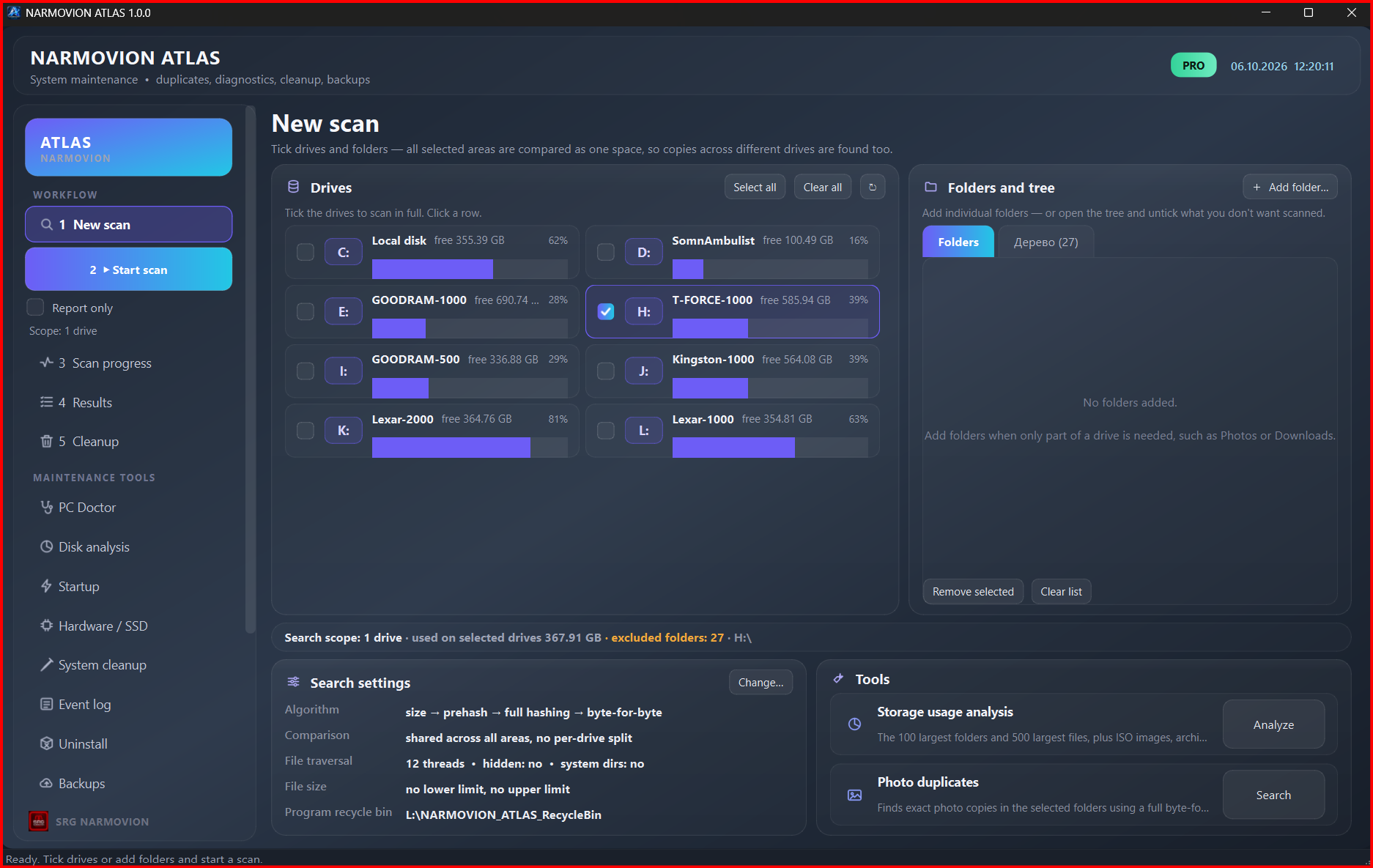Open the Дерево (27) tab
Image resolution: width=1373 pixels, height=868 pixels.
1046,242
